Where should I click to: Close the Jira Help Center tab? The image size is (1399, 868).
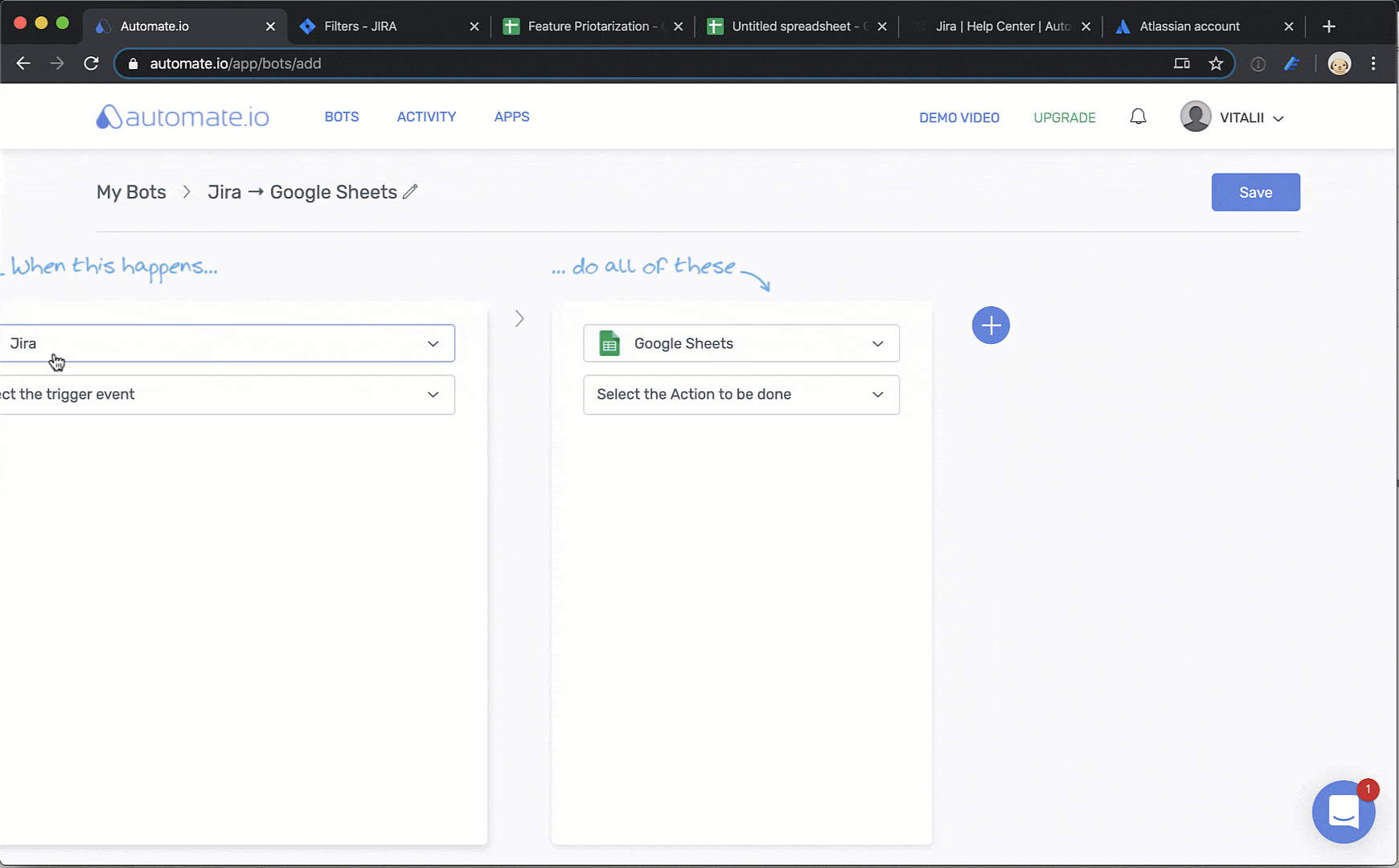point(1086,27)
